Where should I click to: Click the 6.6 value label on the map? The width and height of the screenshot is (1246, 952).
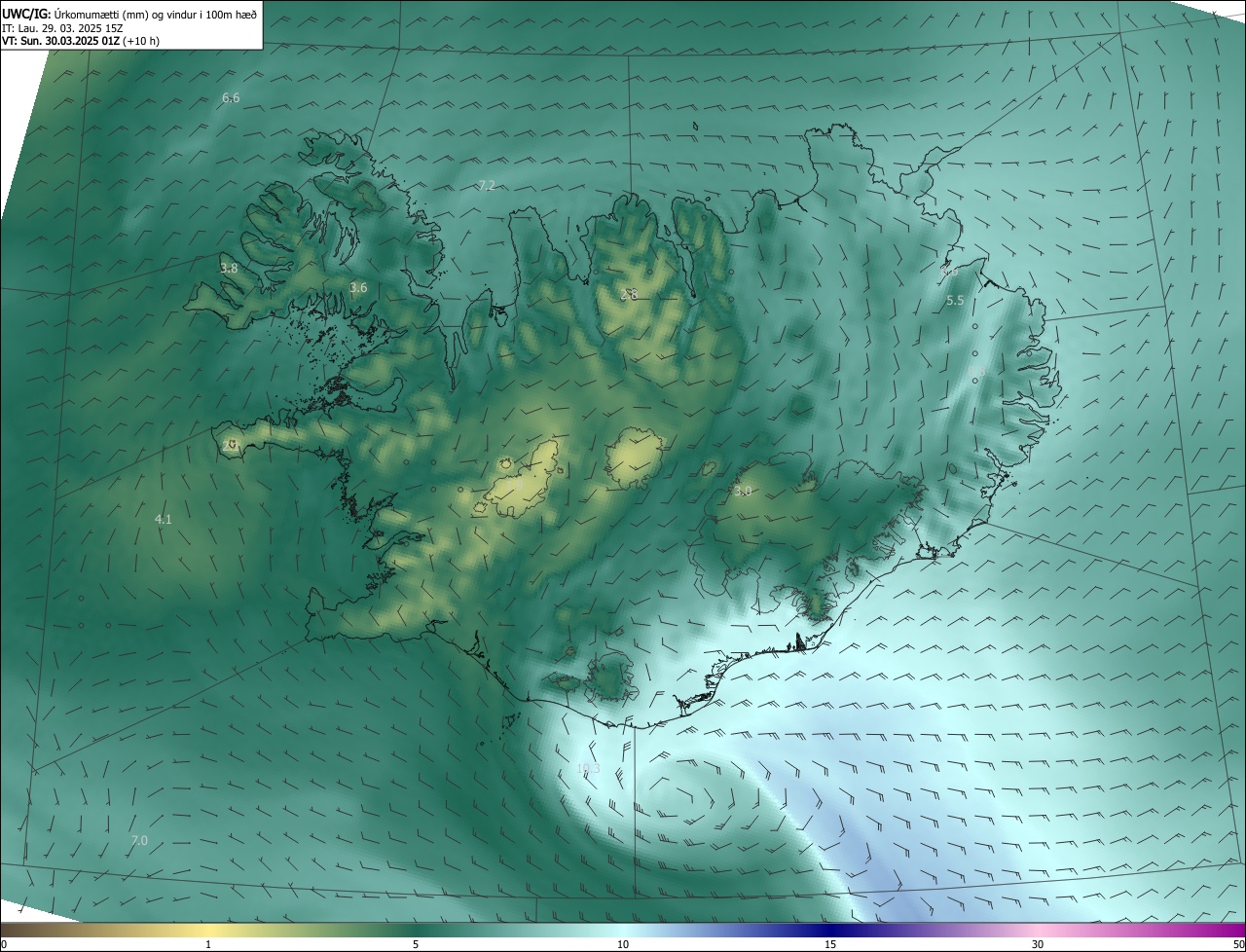pos(231,97)
